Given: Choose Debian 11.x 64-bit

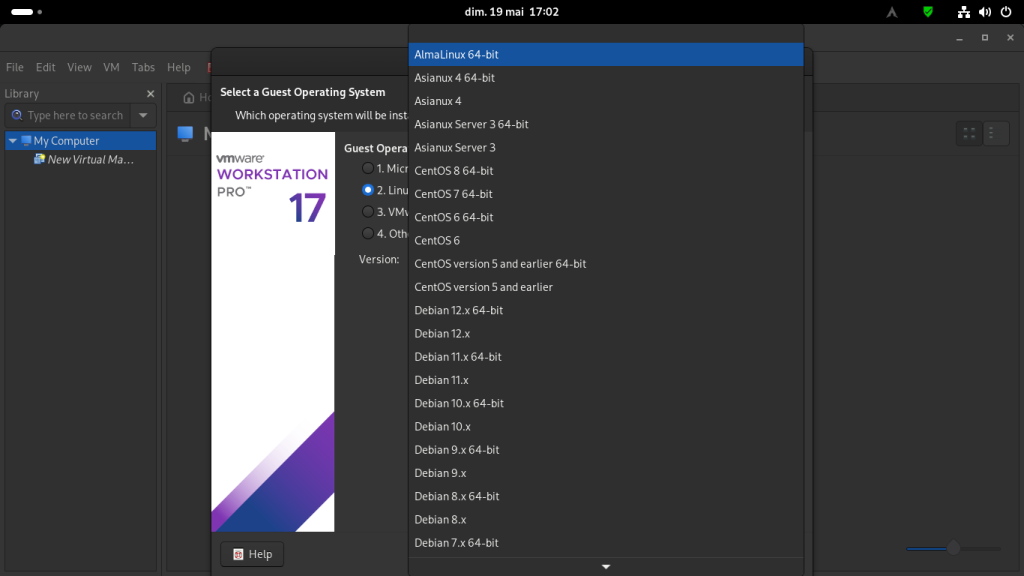Looking at the screenshot, I should tap(605, 357).
